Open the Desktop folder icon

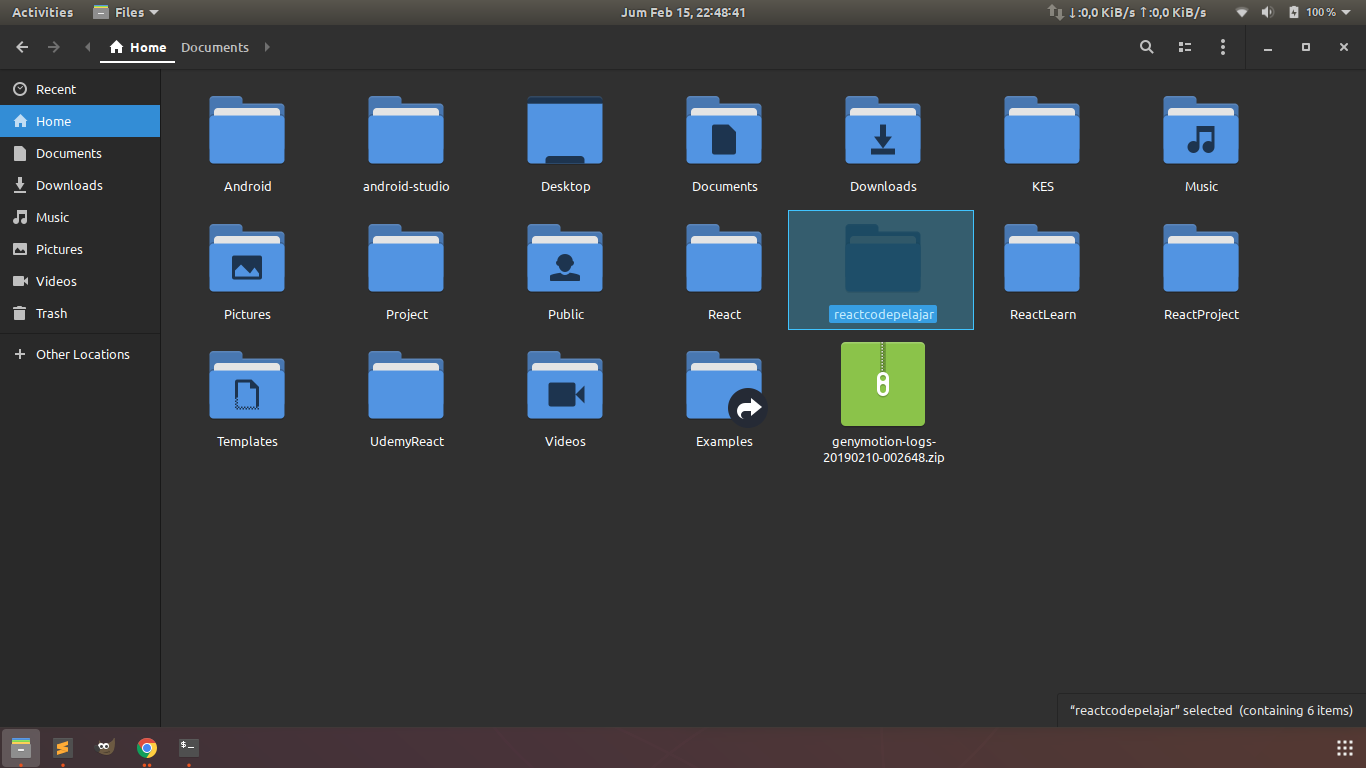565,131
